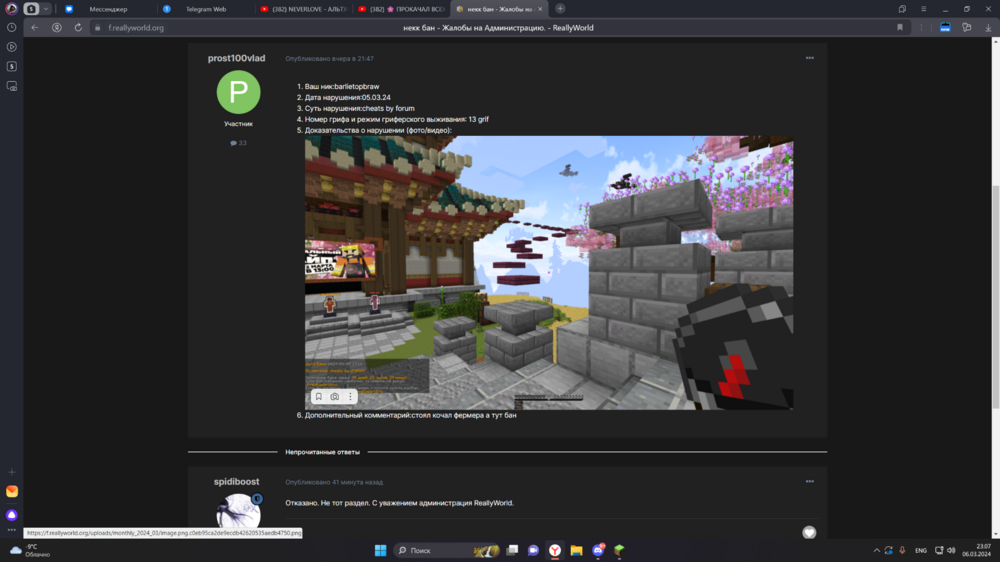Open the Task View taskbar button
Screen dimensions: 1000x562
pyautogui.click(x=512, y=550)
